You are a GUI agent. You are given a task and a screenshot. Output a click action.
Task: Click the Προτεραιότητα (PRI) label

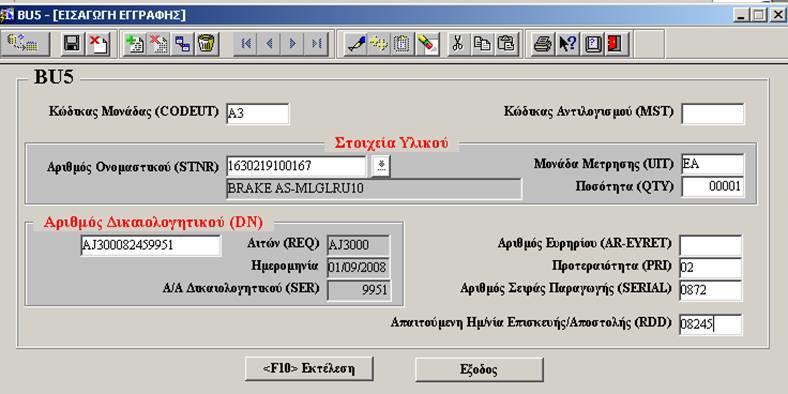612,265
